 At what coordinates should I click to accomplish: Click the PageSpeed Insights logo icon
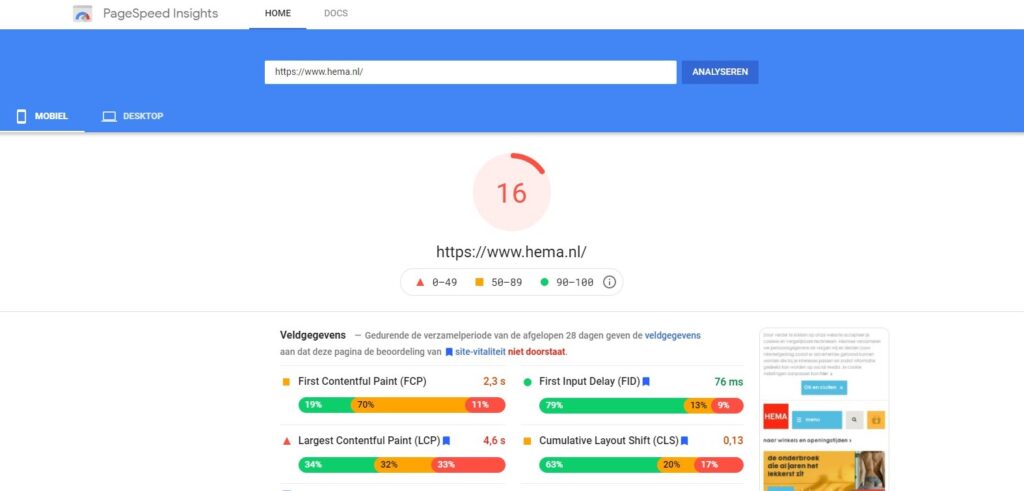[x=82, y=14]
